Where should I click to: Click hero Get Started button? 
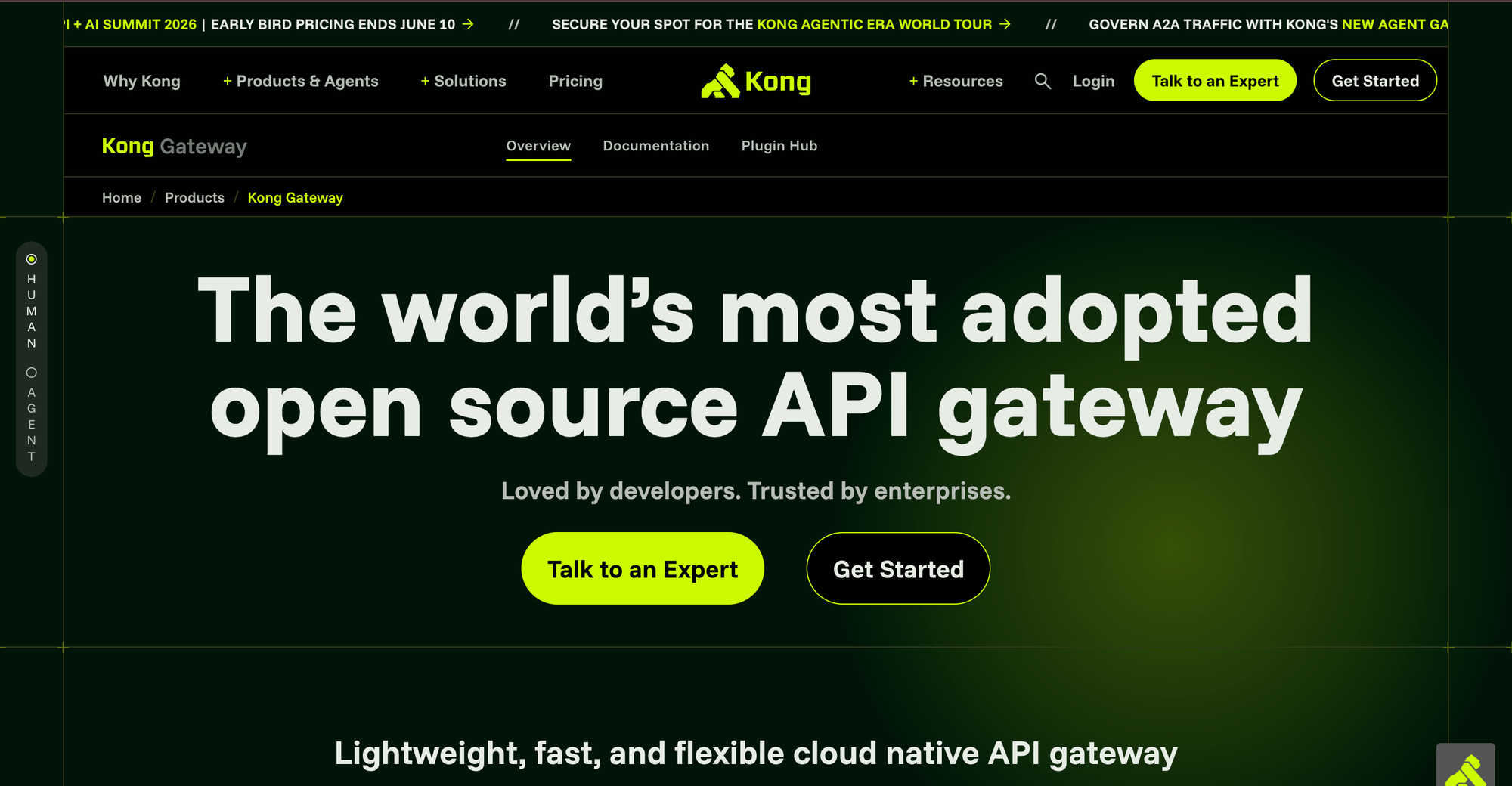pyautogui.click(x=898, y=568)
